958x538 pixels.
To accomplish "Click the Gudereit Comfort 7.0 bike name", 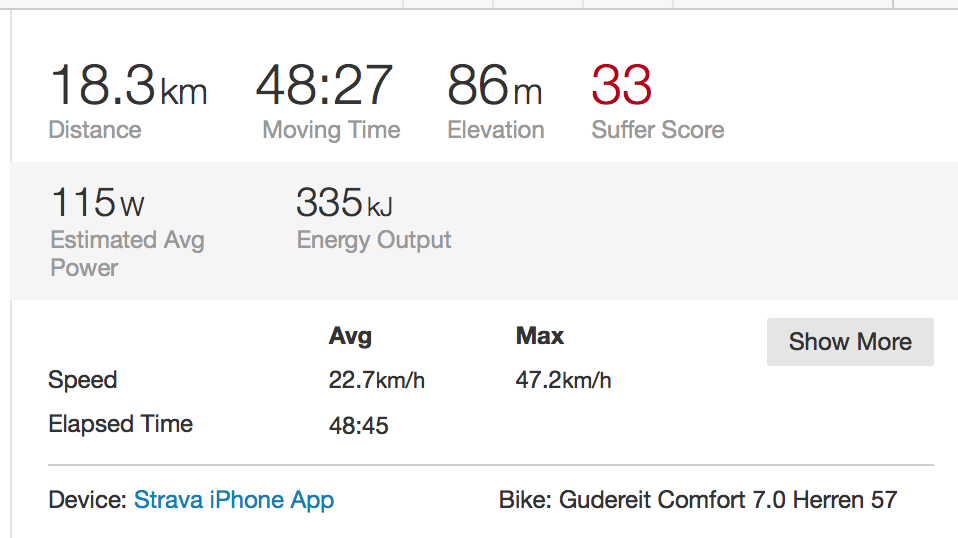I will [727, 500].
